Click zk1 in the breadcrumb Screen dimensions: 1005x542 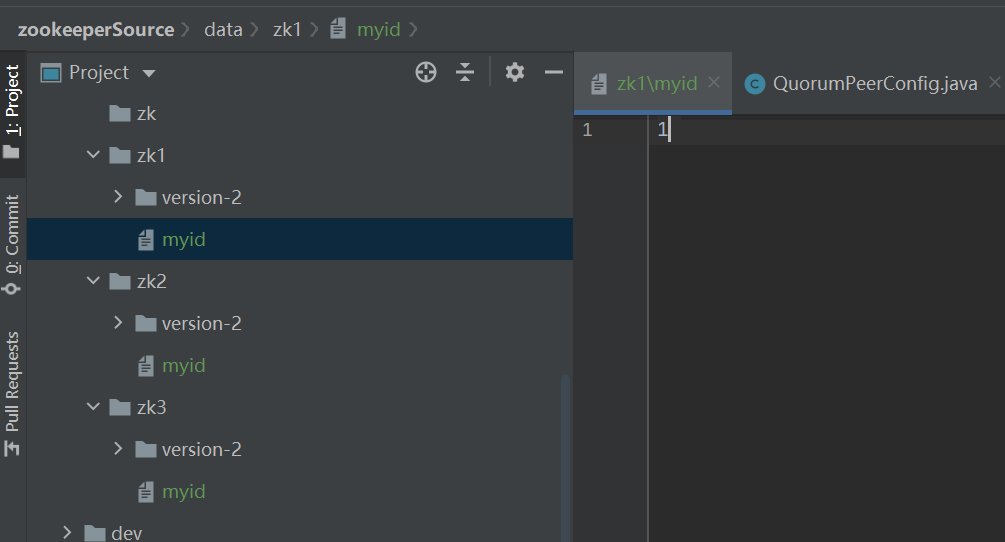coord(287,29)
